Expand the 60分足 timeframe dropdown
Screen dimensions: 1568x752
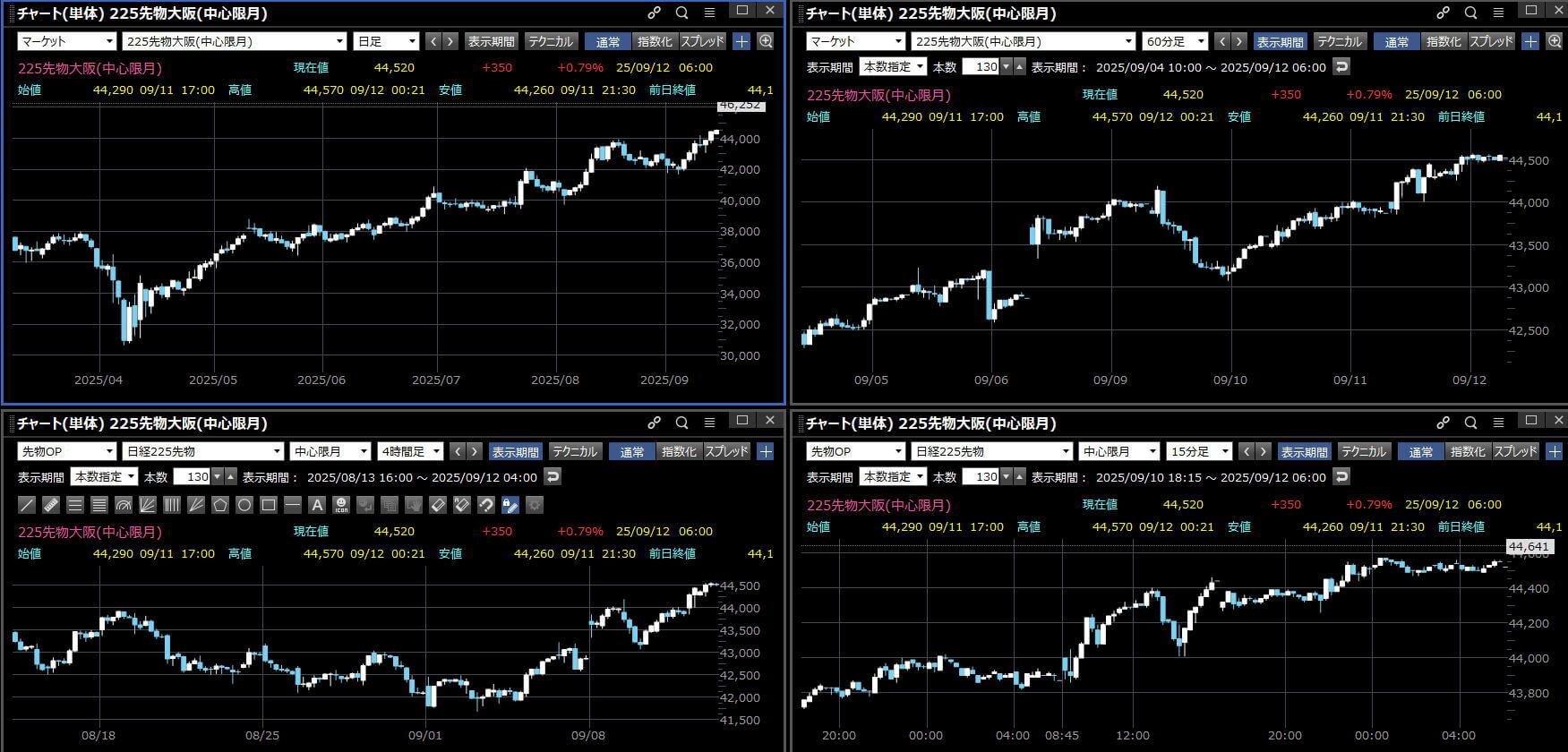coord(1175,41)
